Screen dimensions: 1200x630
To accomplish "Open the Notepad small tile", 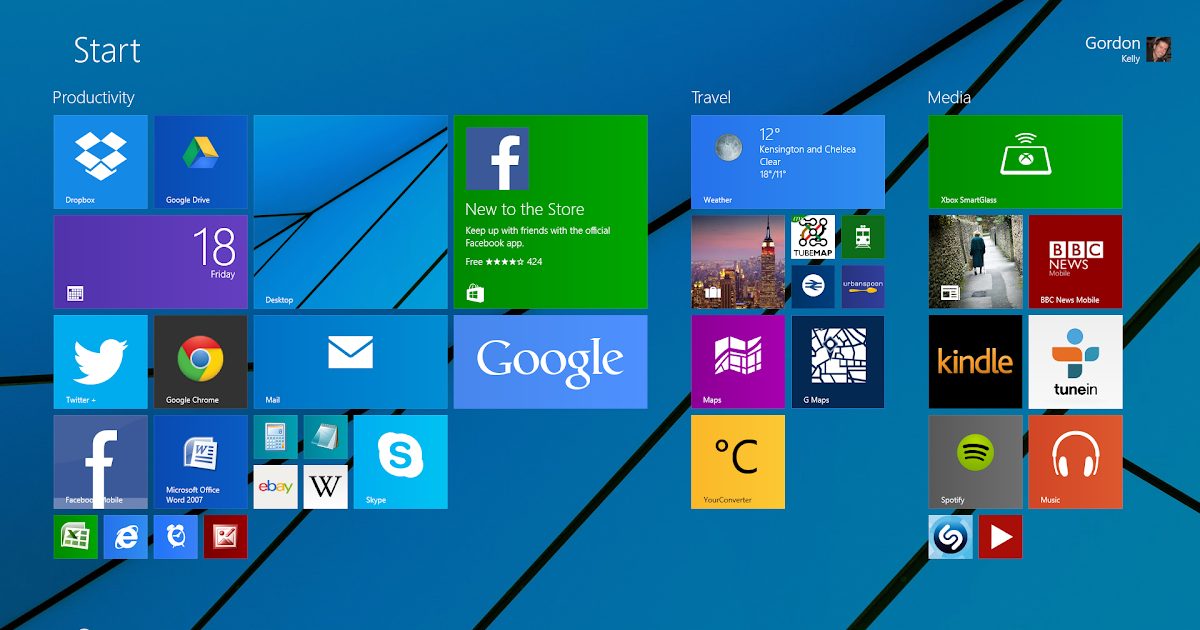I will click(325, 437).
